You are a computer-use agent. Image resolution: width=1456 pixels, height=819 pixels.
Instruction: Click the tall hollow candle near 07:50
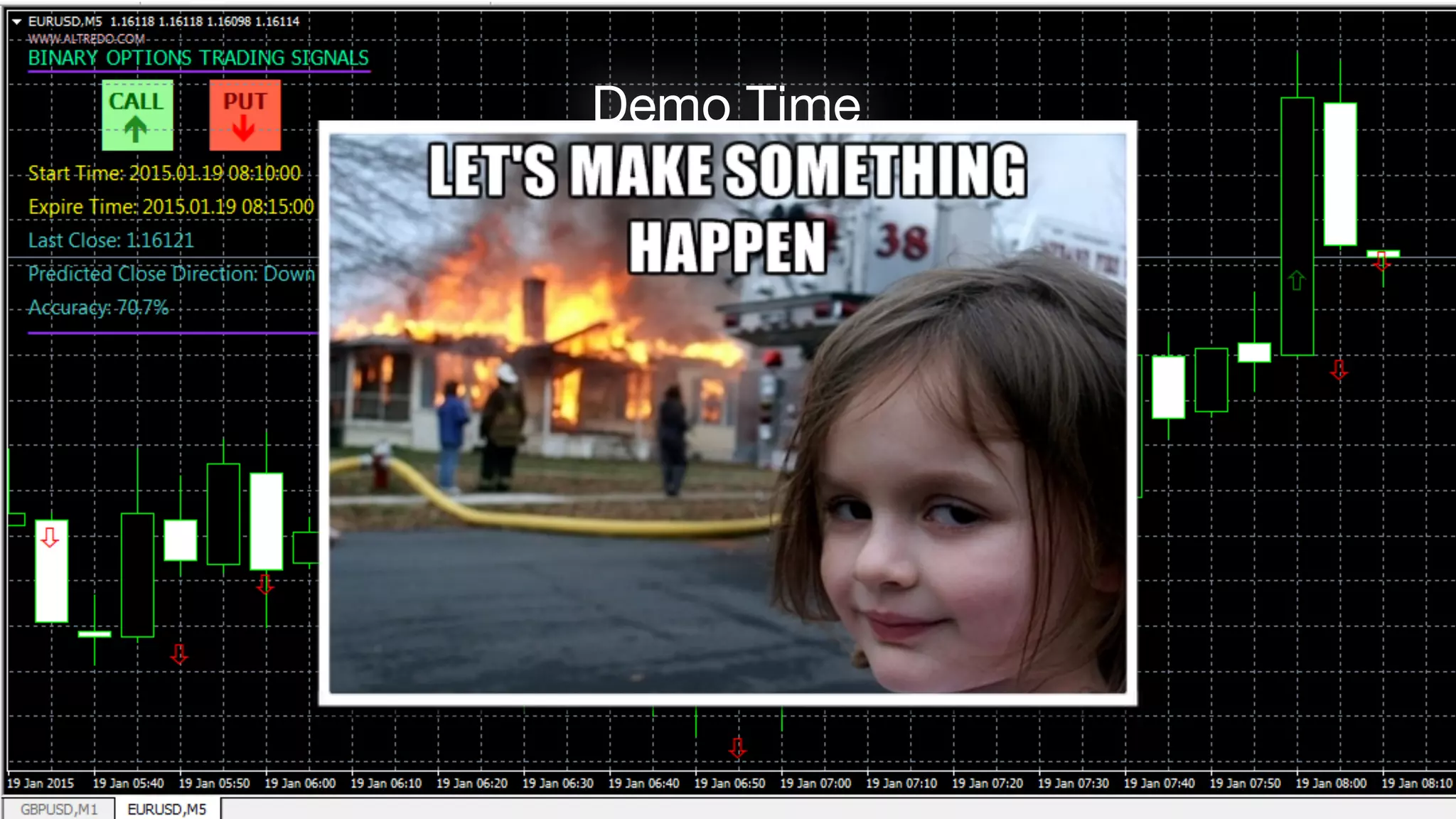[x=1297, y=226]
